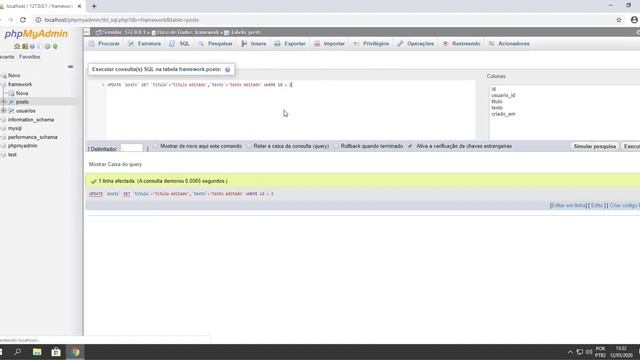The width and height of the screenshot is (640, 360).
Task: Click the browser address bar URL
Action: [122, 20]
